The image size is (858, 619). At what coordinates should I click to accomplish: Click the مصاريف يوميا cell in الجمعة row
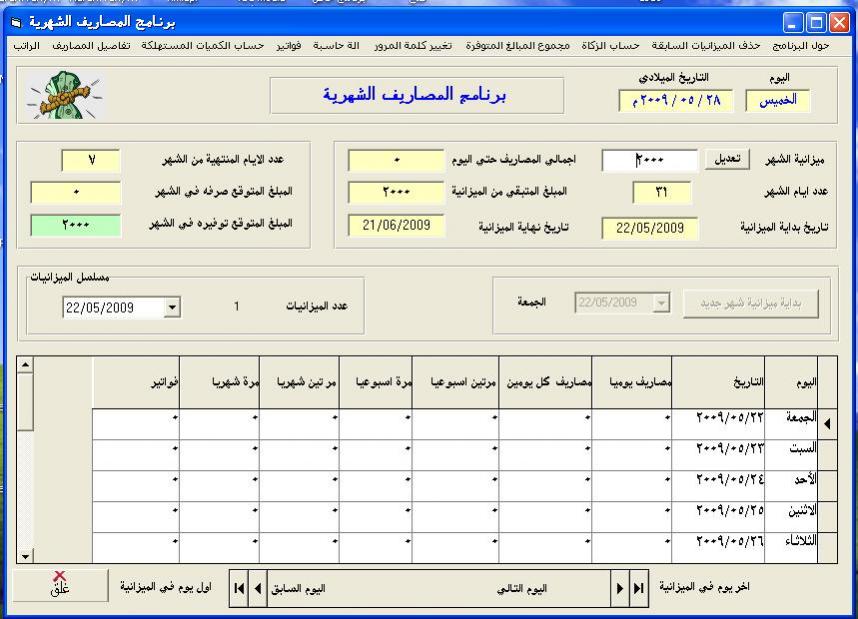click(632, 424)
